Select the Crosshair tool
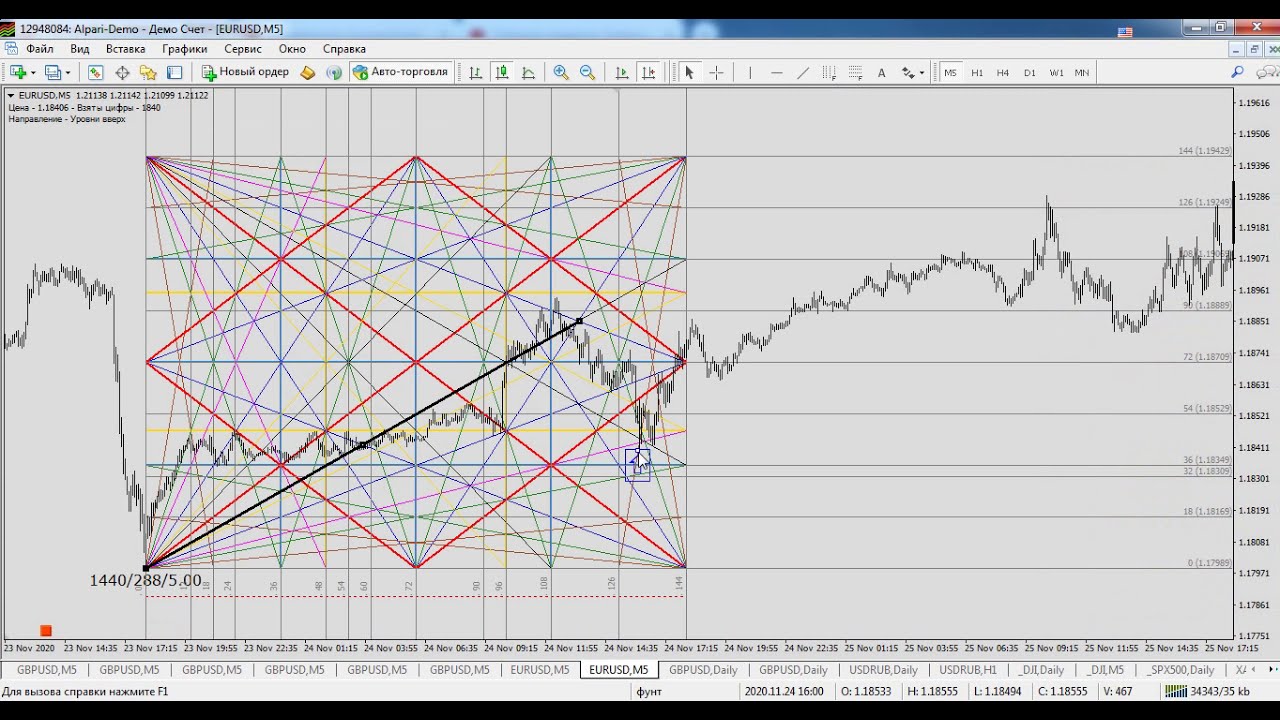This screenshot has height=720, width=1280. (716, 72)
